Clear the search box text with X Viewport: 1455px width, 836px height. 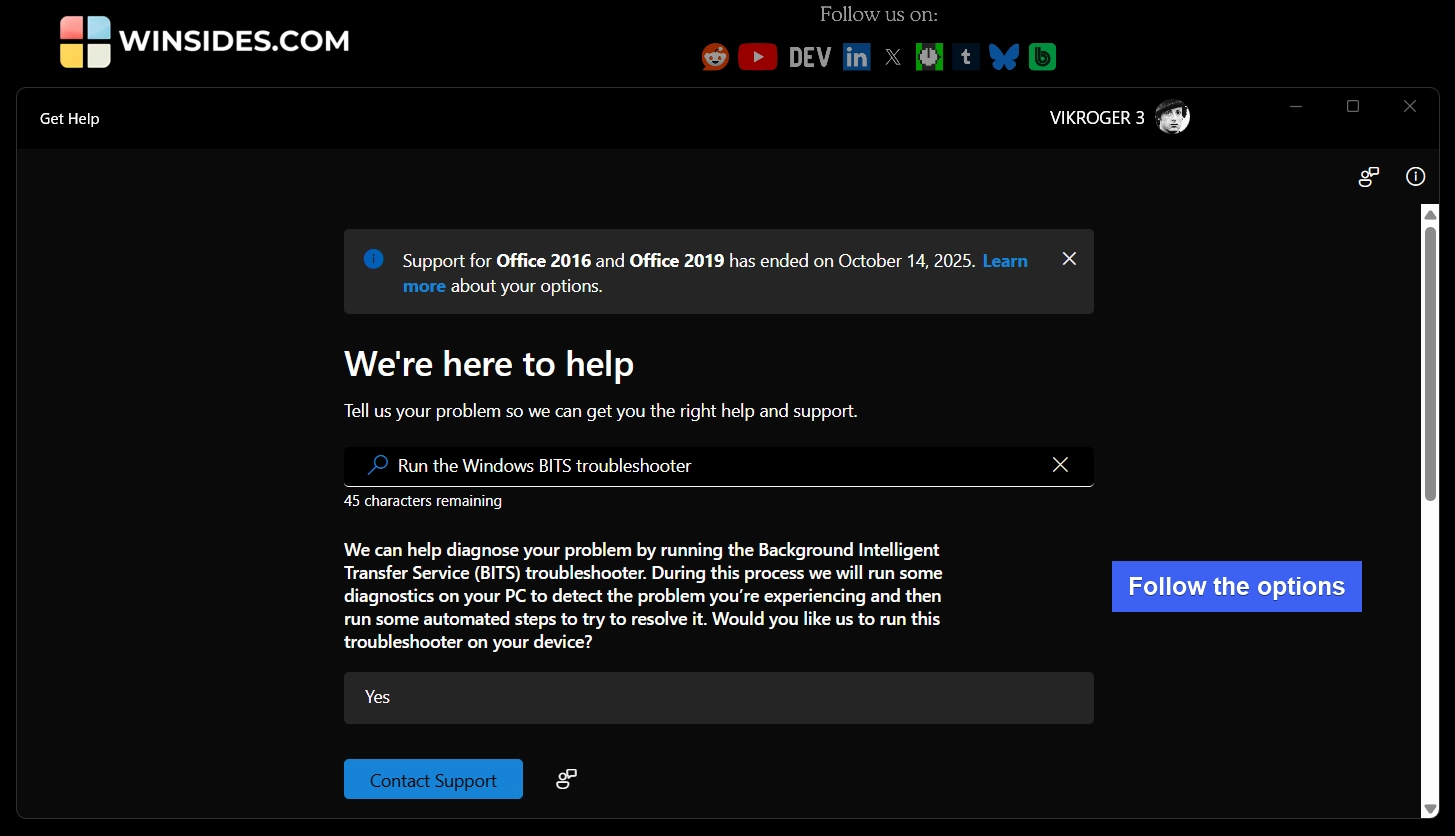tap(1060, 465)
